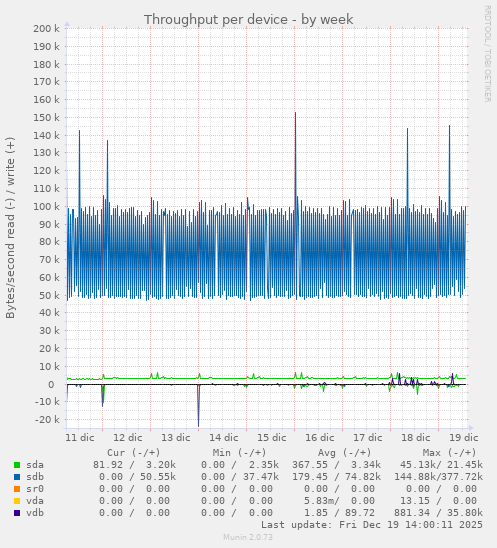Image resolution: width=497 pixels, height=548 pixels.
Task: Click the sda average '367.55 / 3.34k'
Action: tap(337, 465)
